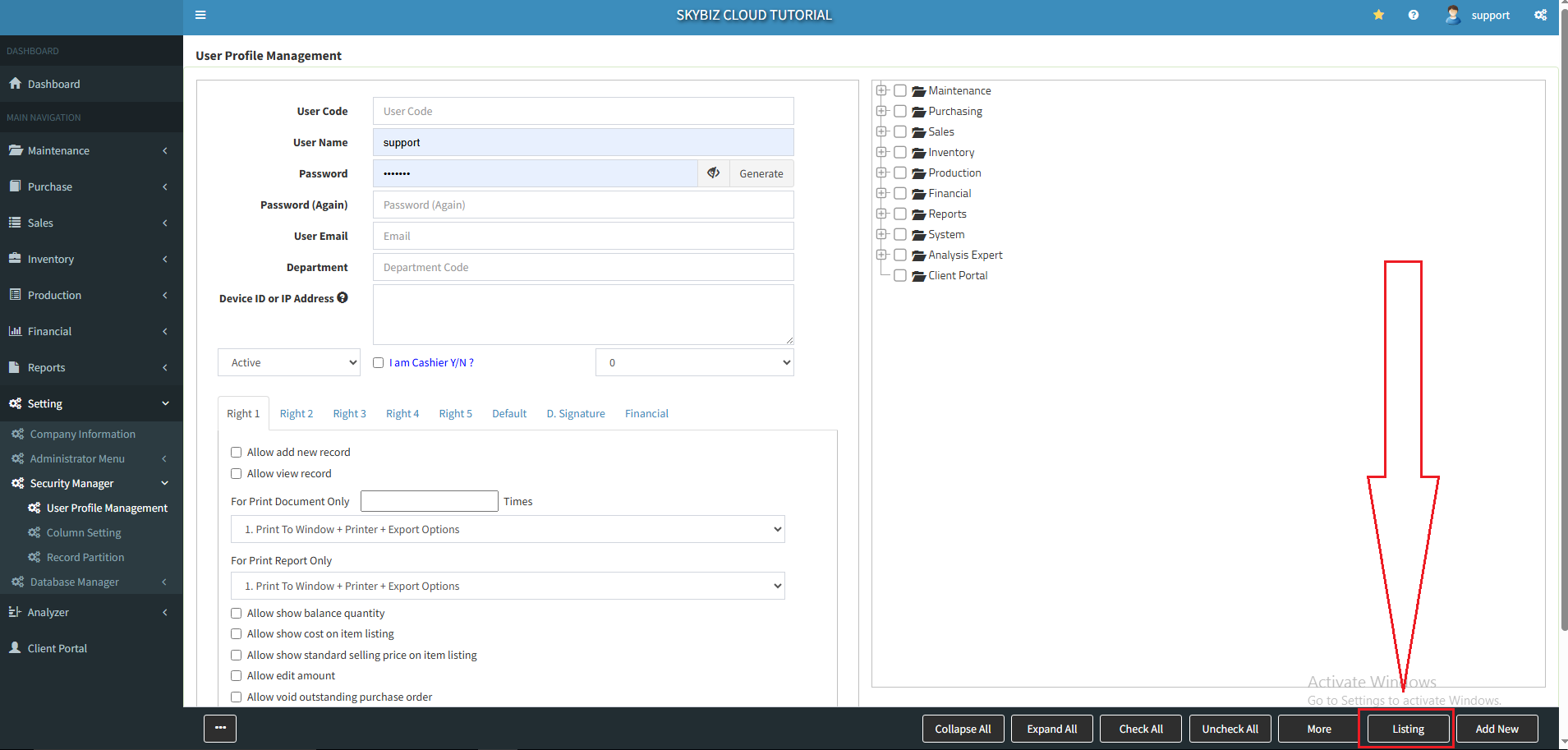
Task: Open the Dashboard home icon in sidebar
Action: [x=15, y=84]
